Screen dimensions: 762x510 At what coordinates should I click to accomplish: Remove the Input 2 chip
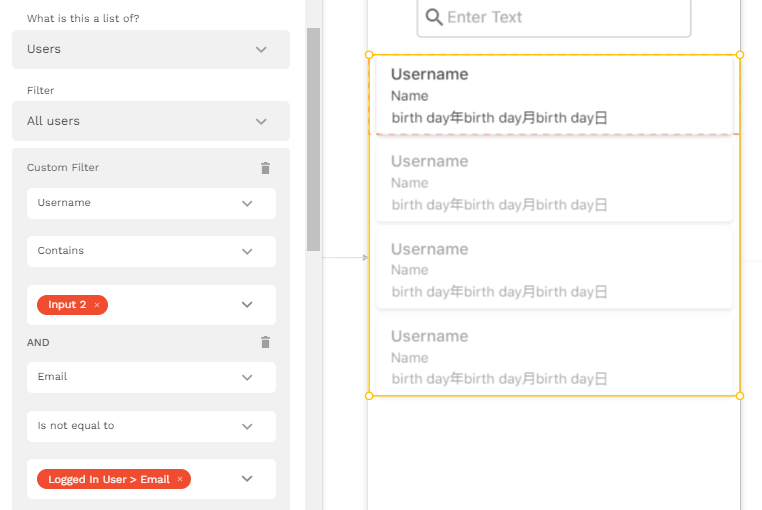97,305
